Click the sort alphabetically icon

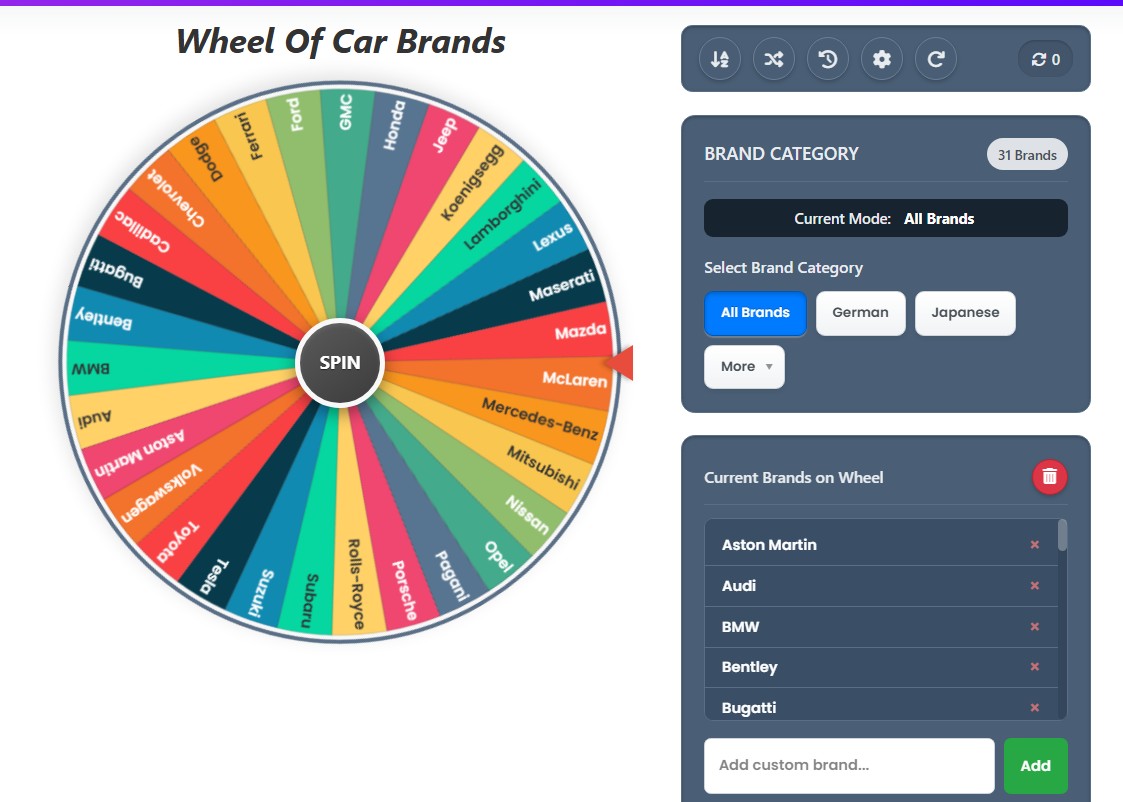(720, 59)
